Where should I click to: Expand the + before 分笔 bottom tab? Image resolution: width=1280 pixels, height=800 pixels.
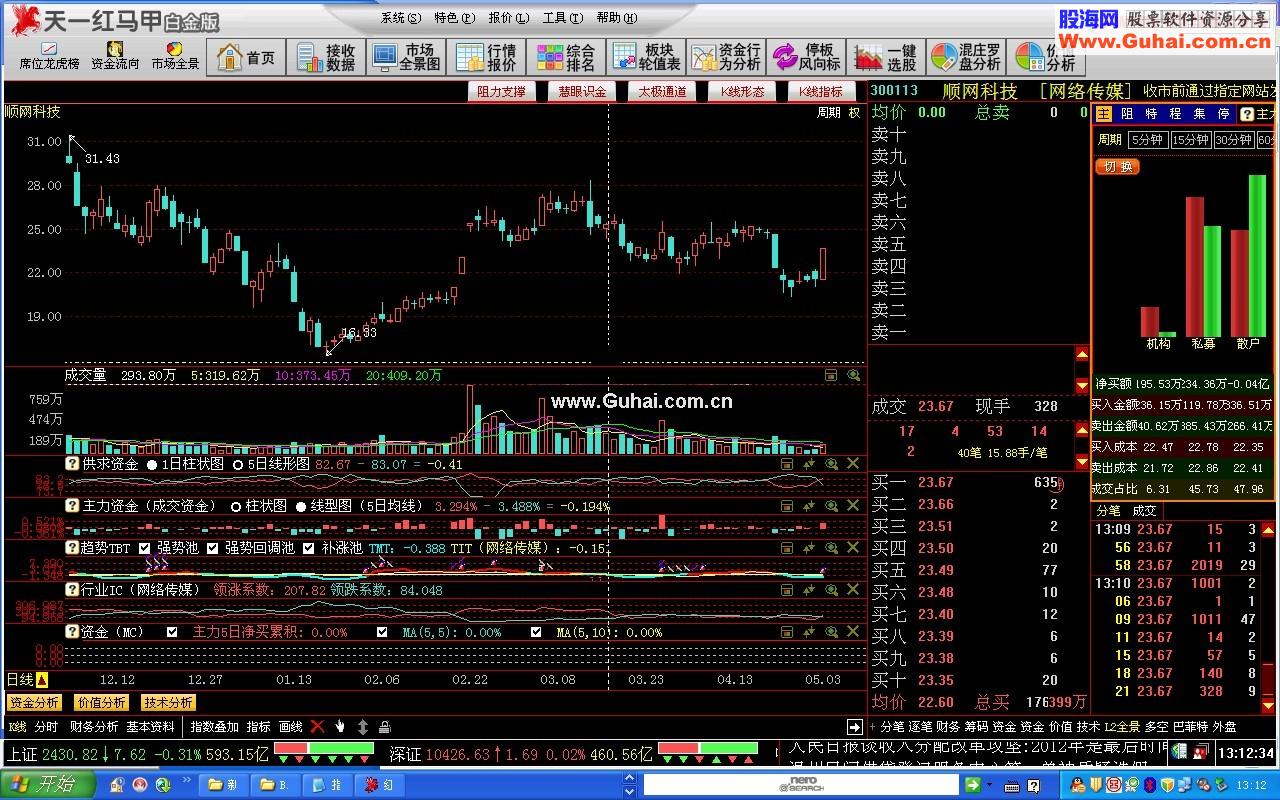872,727
